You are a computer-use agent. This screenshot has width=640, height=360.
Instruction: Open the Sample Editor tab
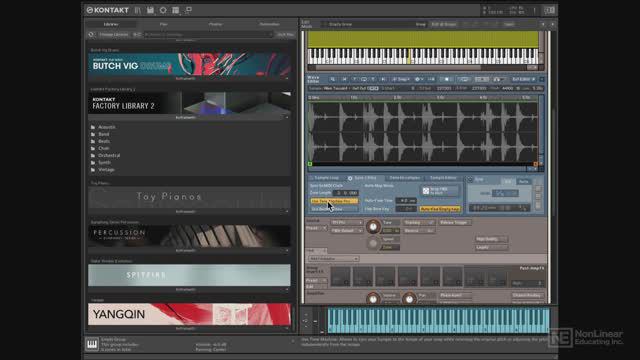[443, 178]
